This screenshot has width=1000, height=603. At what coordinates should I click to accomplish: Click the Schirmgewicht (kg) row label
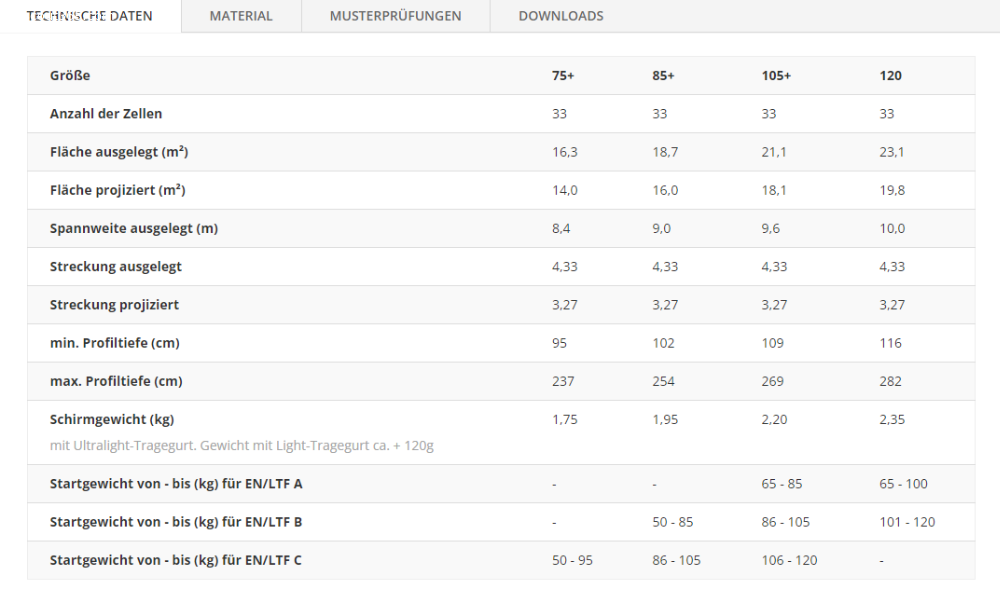point(112,420)
